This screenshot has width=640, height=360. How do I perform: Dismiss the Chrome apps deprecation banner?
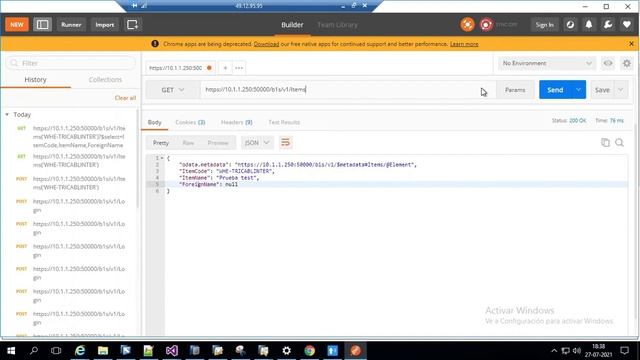coord(631,44)
